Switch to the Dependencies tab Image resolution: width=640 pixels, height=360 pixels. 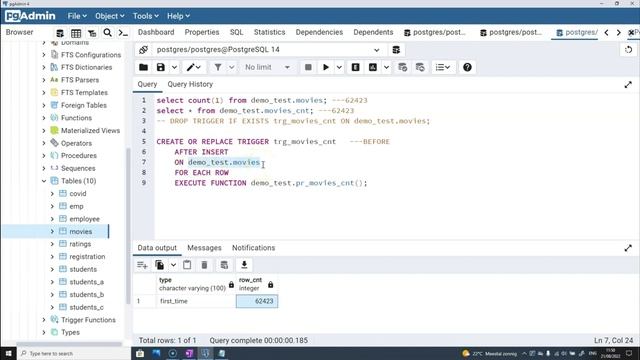pyautogui.click(x=319, y=32)
